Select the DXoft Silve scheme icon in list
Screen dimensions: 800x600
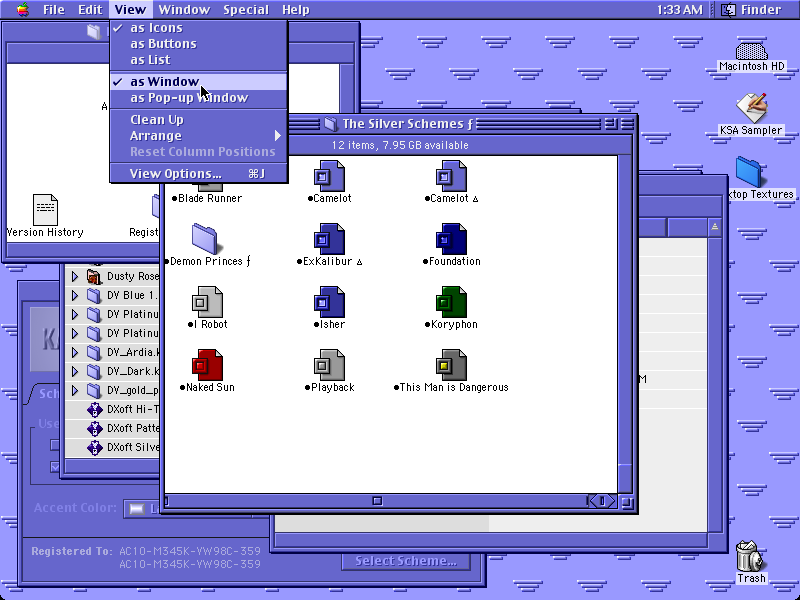(94, 447)
